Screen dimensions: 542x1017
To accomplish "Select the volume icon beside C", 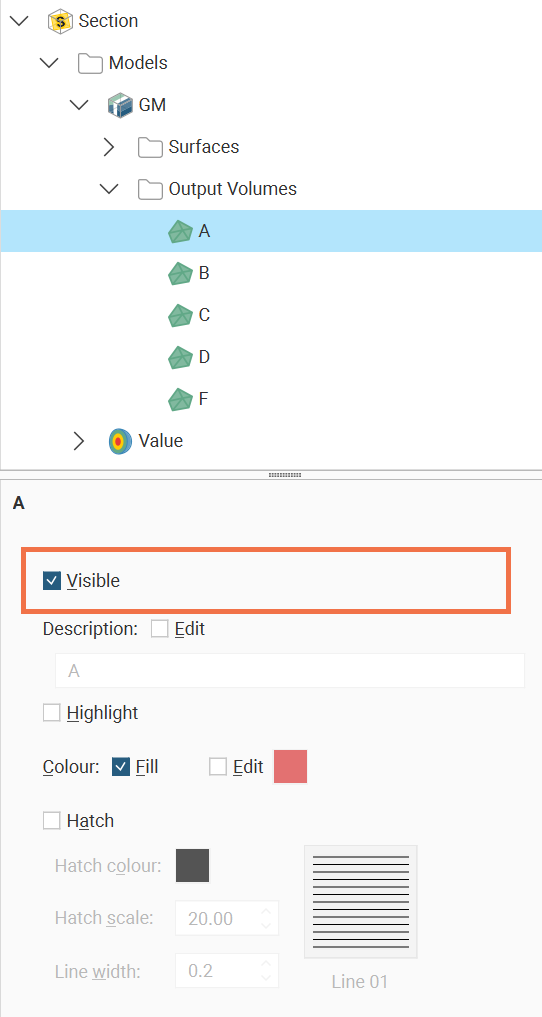I will [180, 315].
